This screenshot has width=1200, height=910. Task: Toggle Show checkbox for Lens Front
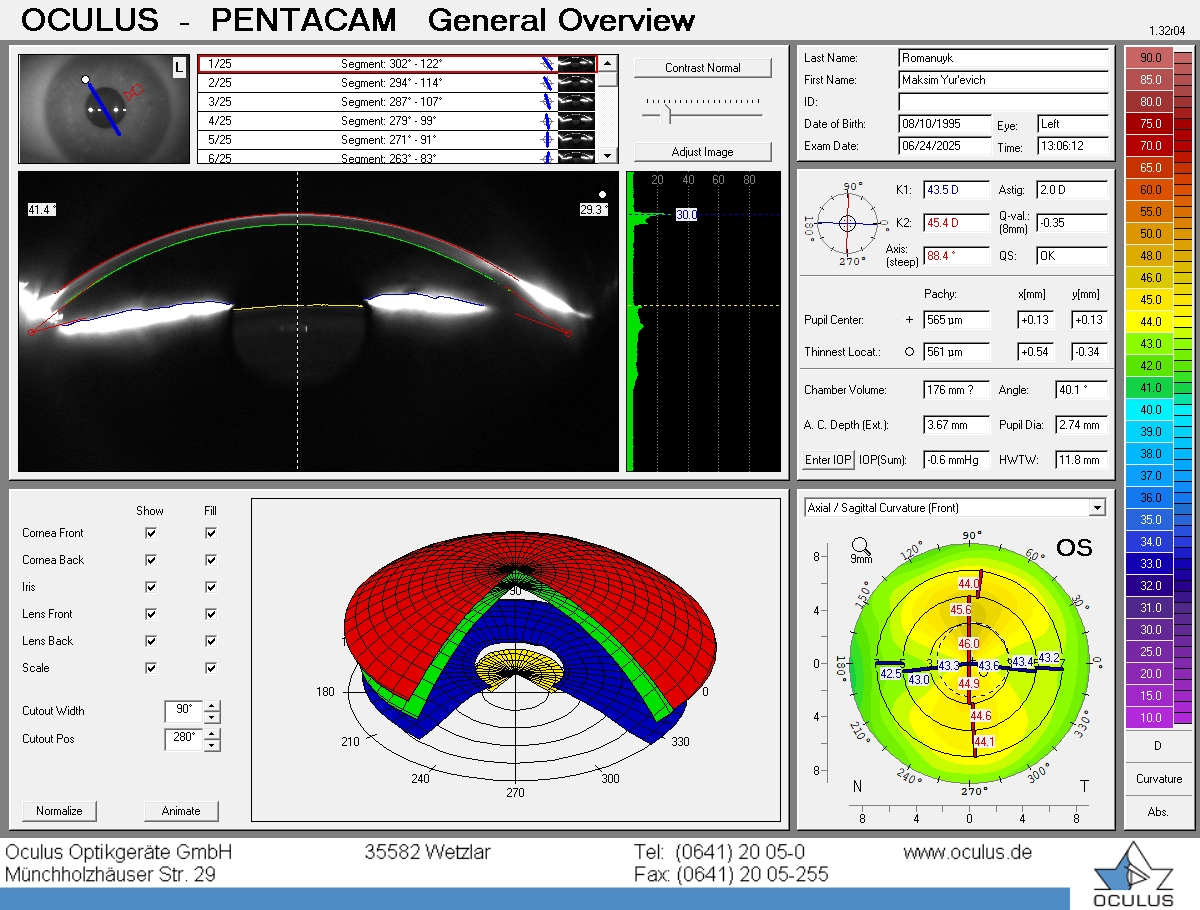point(150,614)
